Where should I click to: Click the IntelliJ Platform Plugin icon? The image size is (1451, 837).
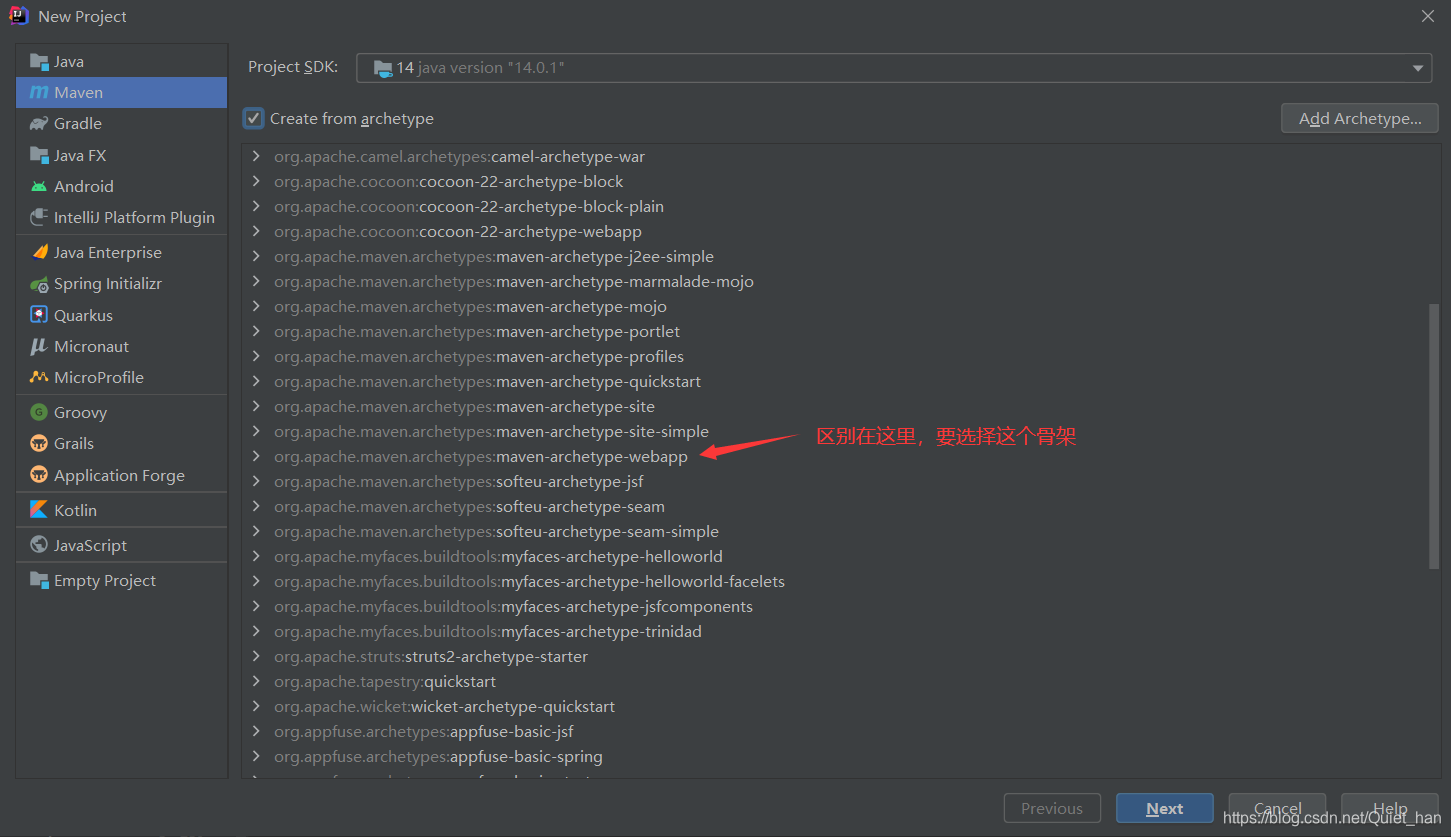(39, 217)
